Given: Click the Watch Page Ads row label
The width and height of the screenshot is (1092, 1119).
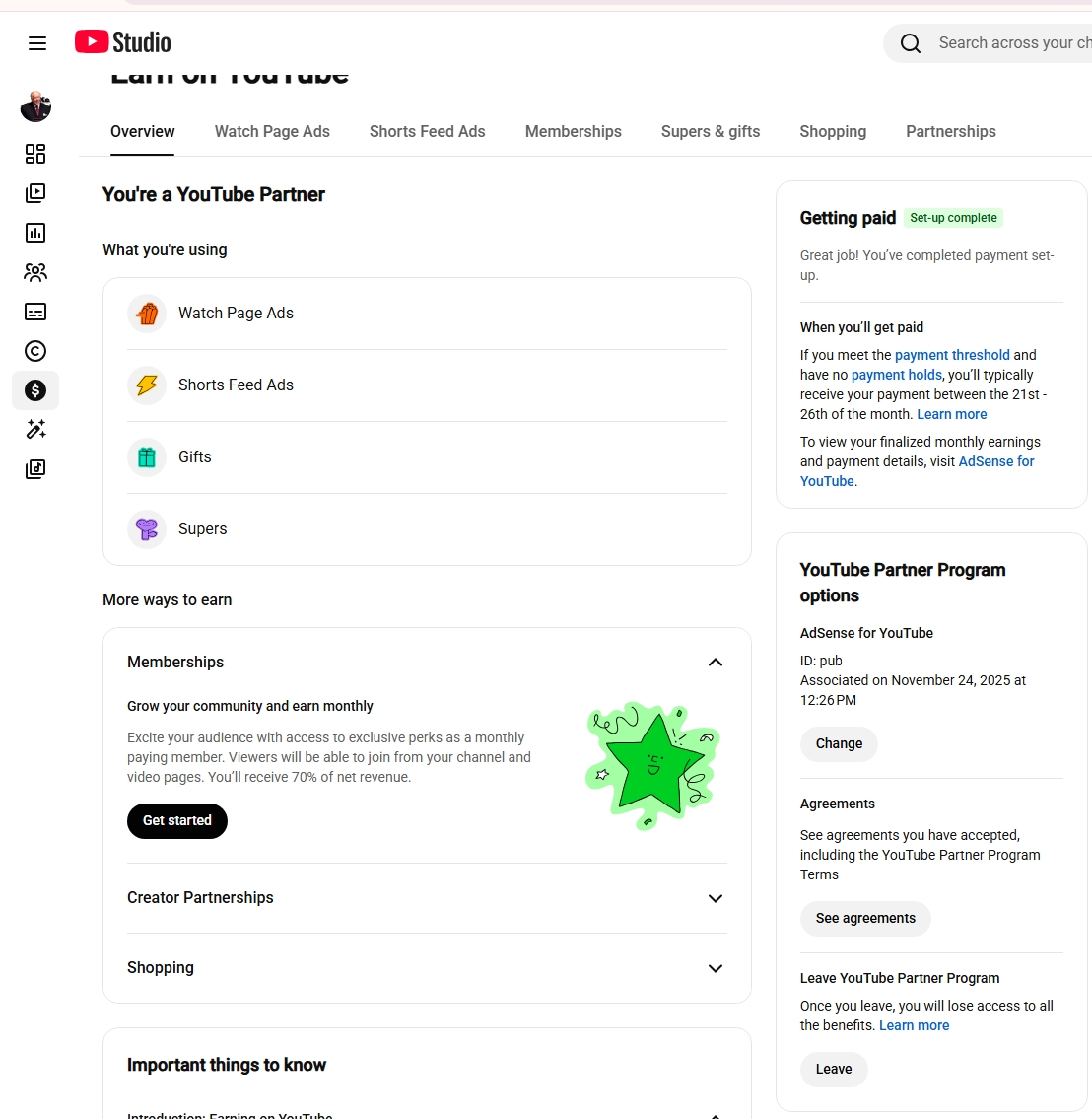Looking at the screenshot, I should click(236, 314).
